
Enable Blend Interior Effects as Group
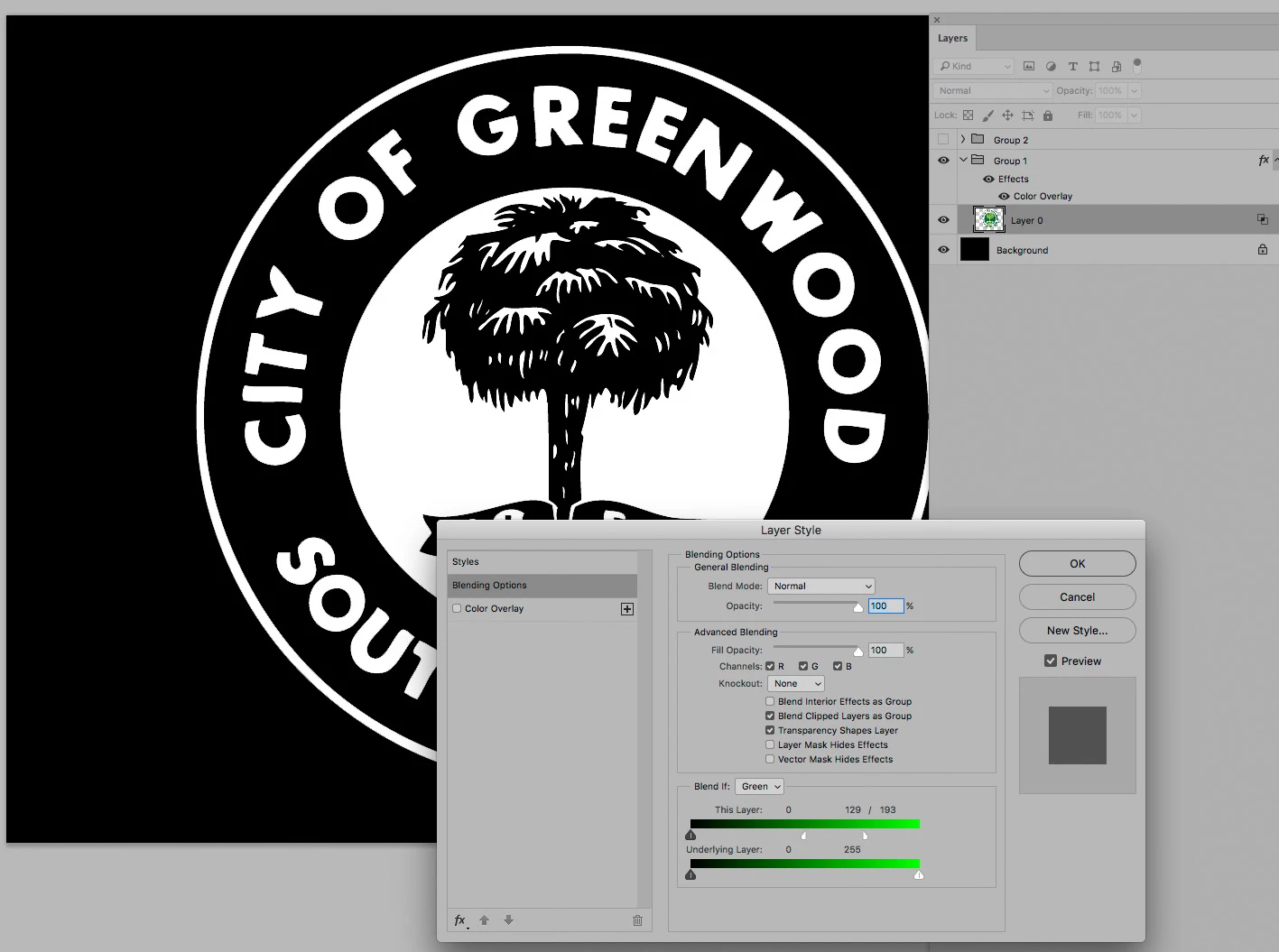point(770,701)
